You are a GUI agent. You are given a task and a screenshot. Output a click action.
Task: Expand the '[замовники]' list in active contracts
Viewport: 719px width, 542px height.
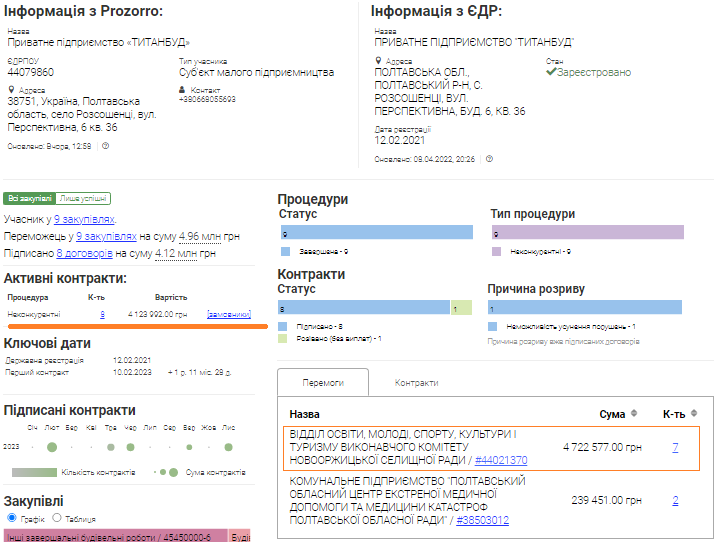228,314
